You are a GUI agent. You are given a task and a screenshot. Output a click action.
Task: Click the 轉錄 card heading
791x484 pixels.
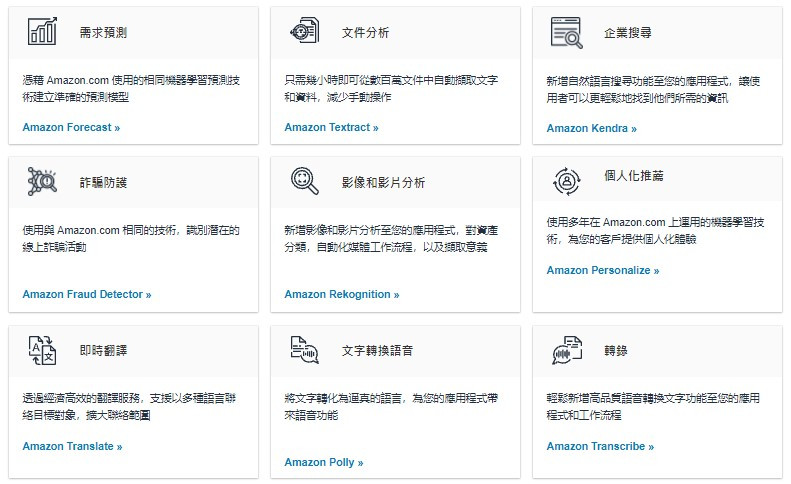coord(616,350)
